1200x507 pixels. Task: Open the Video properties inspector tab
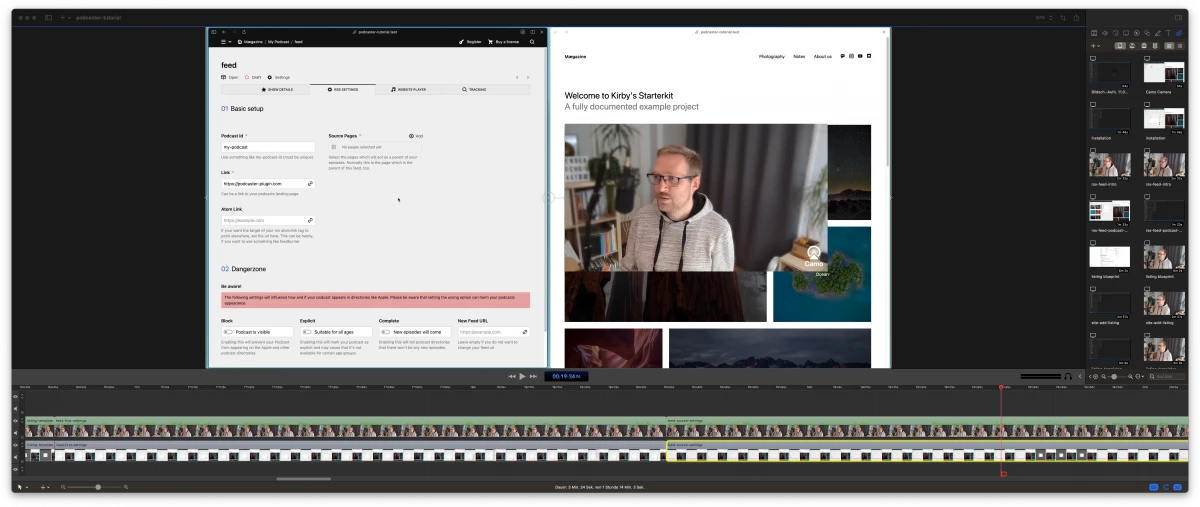click(1094, 33)
